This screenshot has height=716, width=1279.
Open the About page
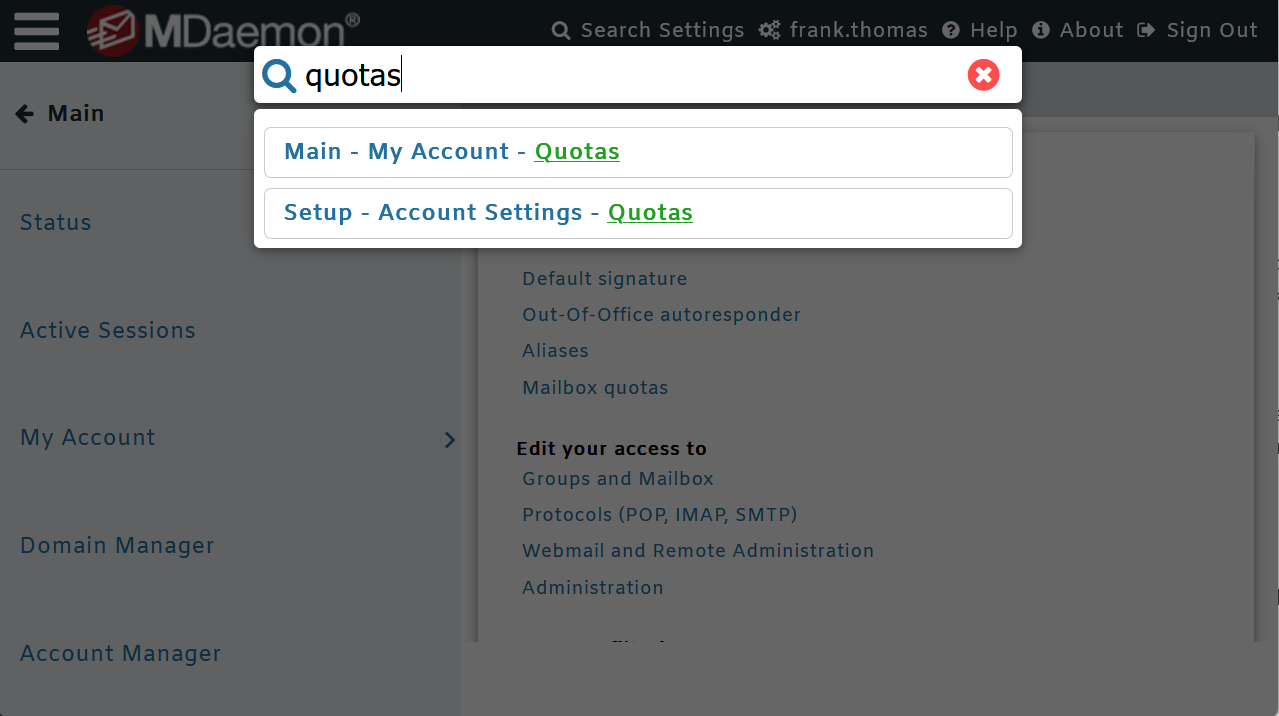1078,31
